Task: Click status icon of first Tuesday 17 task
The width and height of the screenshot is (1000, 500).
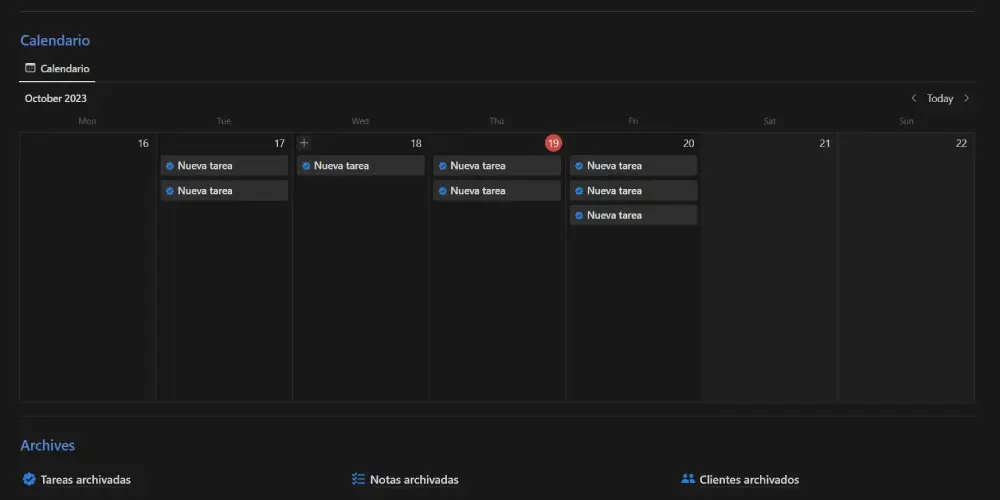Action: (x=170, y=166)
